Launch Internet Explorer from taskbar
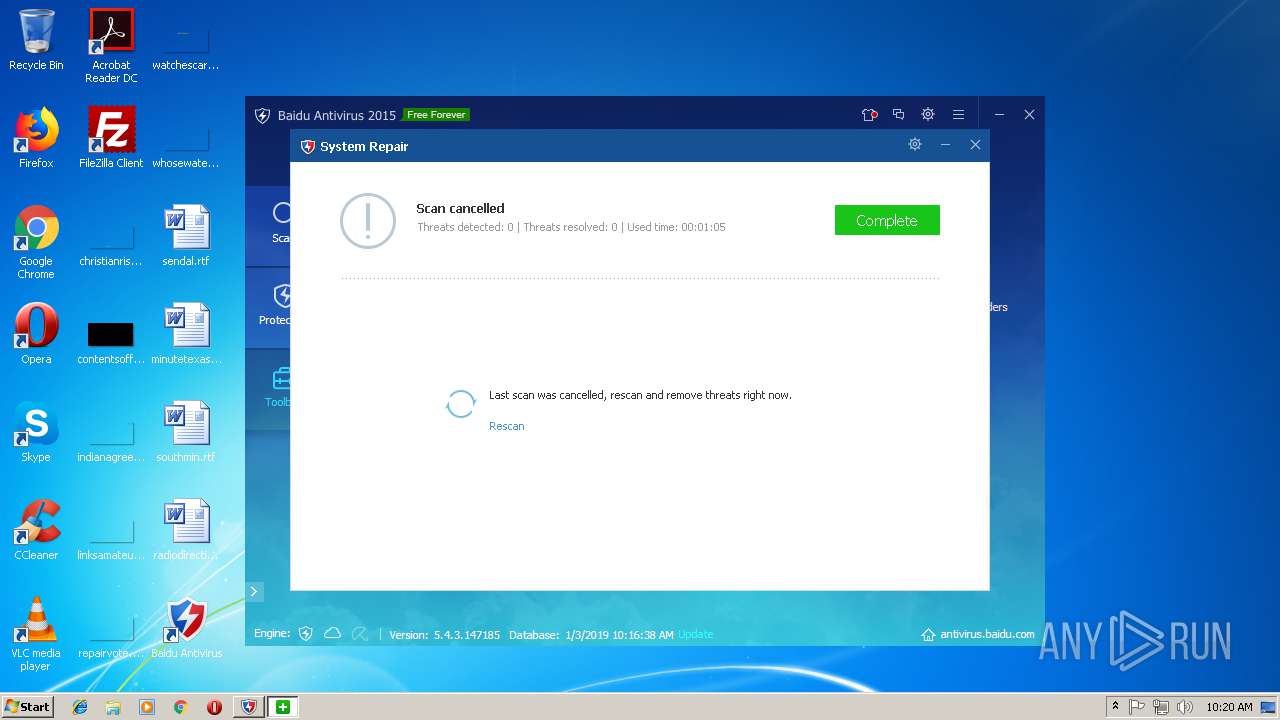 (x=80, y=707)
